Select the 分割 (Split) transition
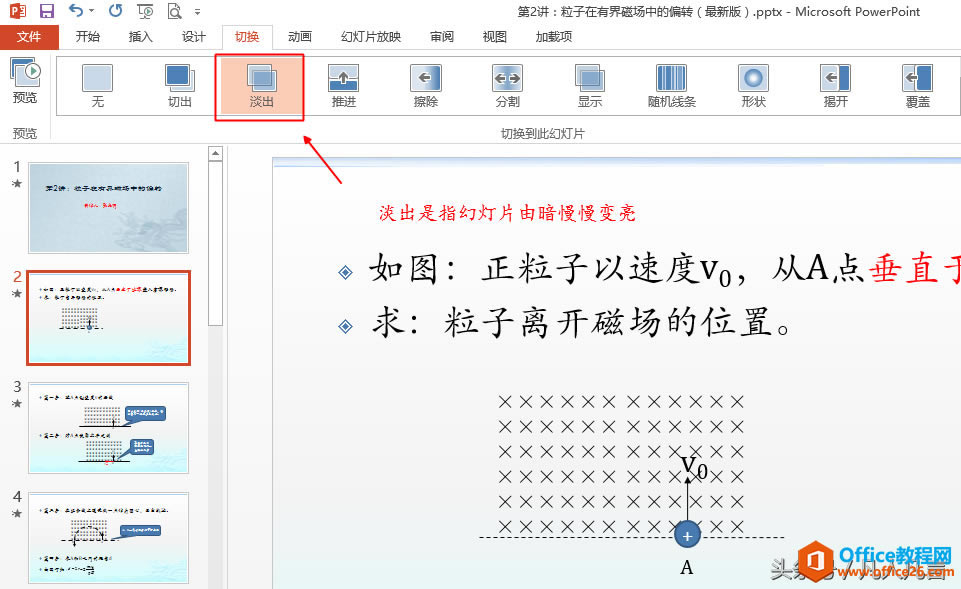961x589 pixels. tap(507, 86)
